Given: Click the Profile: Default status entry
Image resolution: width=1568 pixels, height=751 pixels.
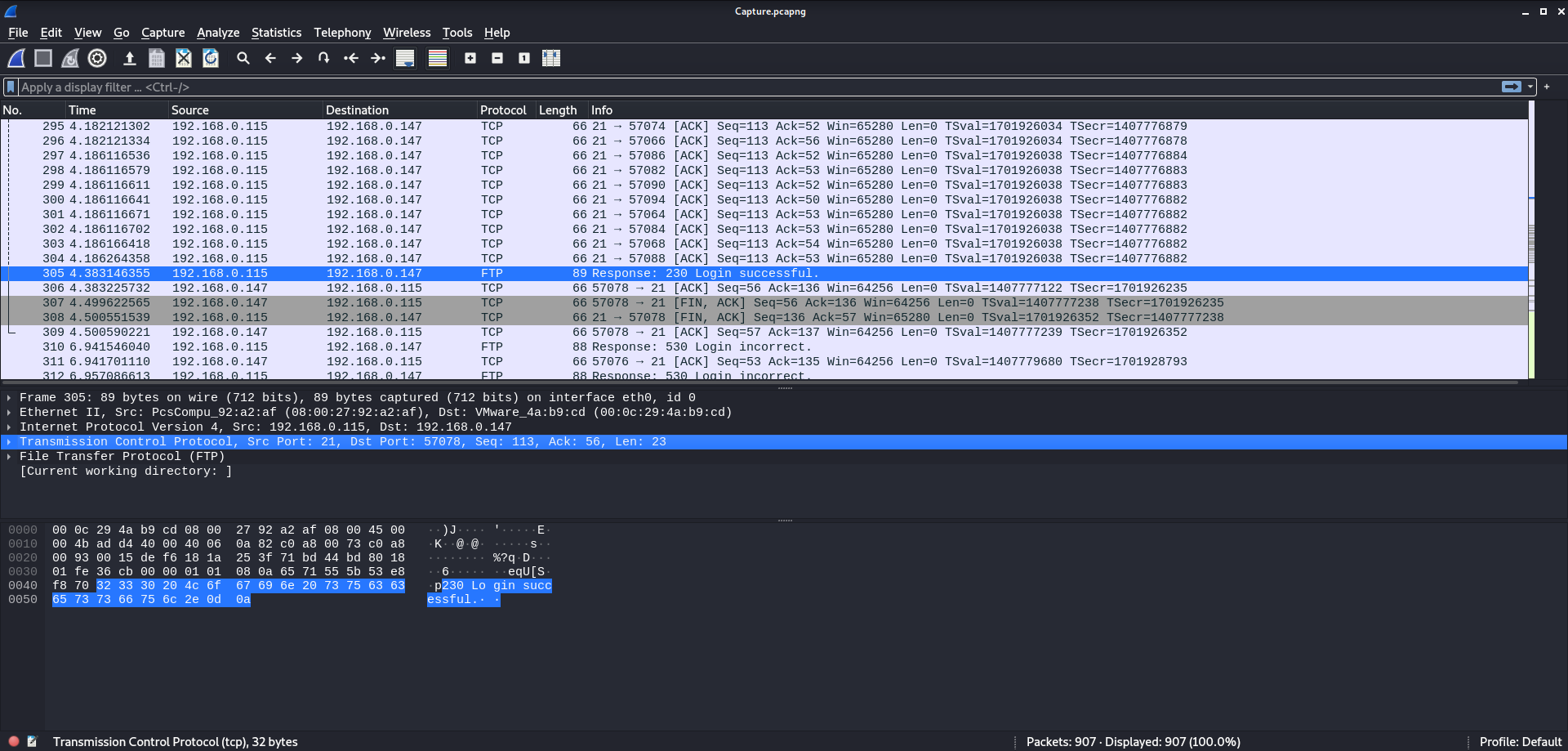Looking at the screenshot, I should [x=1520, y=741].
